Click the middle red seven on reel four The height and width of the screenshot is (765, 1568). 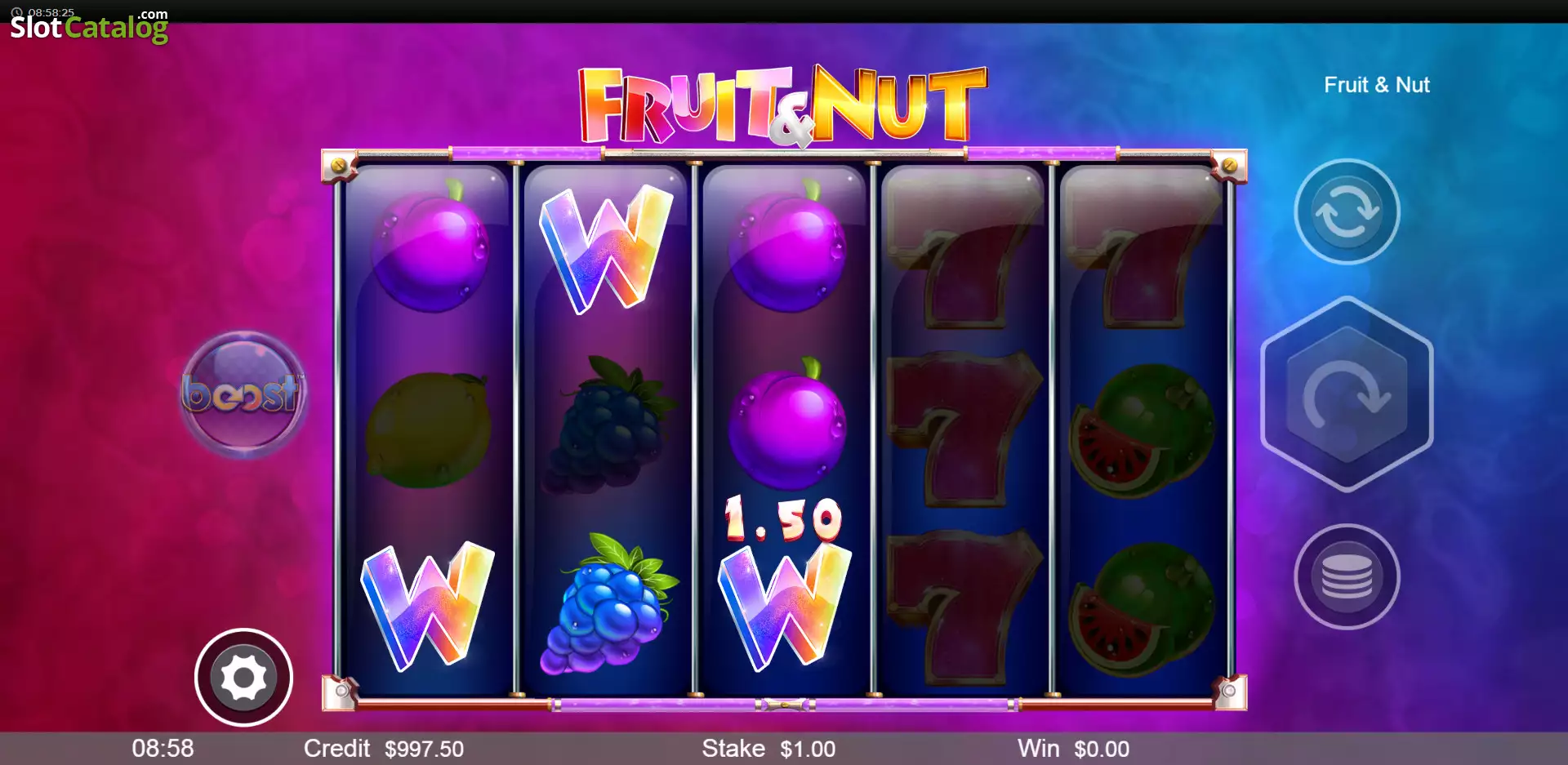[x=964, y=429]
